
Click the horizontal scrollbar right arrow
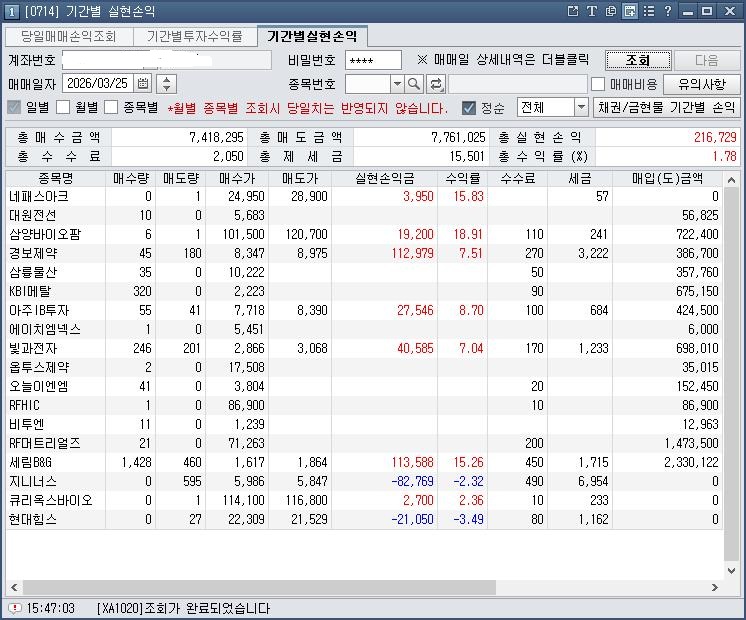coord(715,587)
